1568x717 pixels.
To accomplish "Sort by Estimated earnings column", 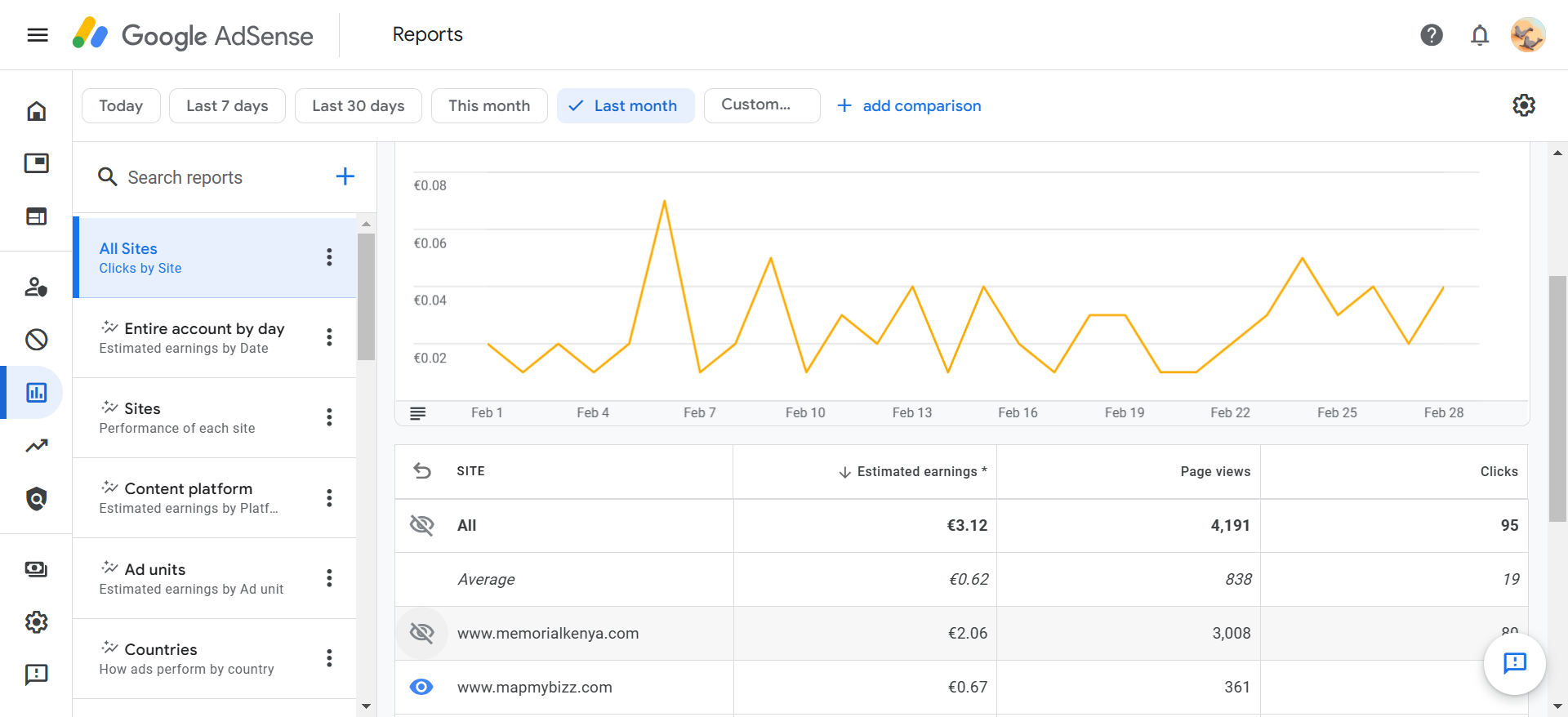I will tap(914, 471).
